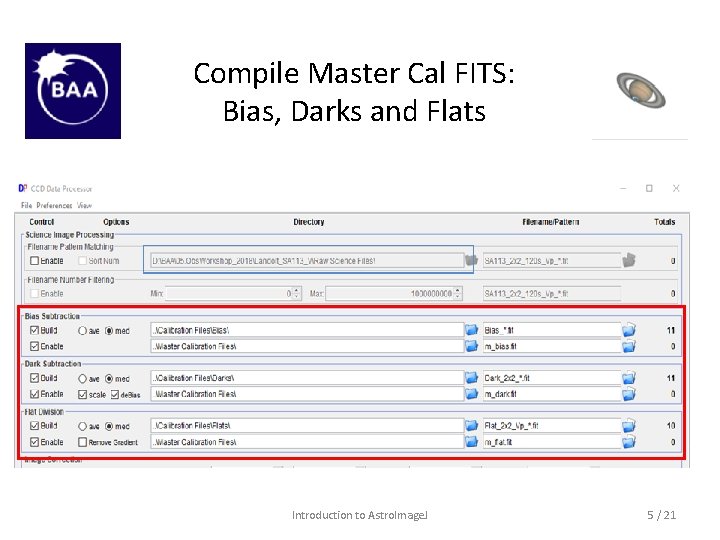720x540 pixels.
Task: Click the Dark_2x2_*.fit filename field
Action: point(552,378)
